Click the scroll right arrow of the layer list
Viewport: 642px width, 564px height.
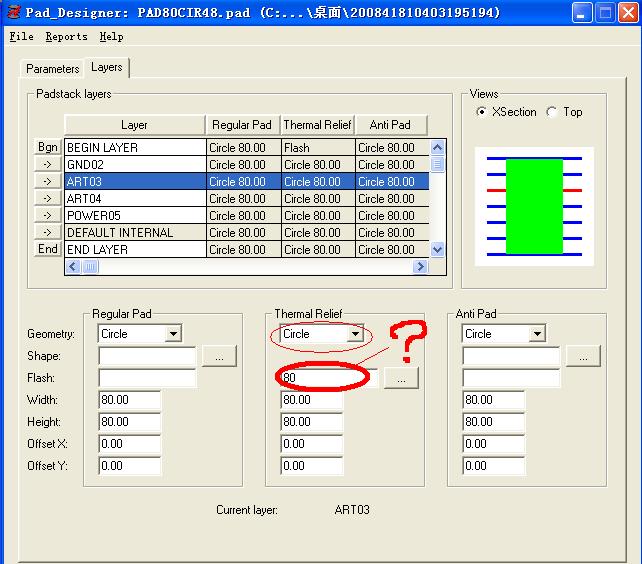420,267
